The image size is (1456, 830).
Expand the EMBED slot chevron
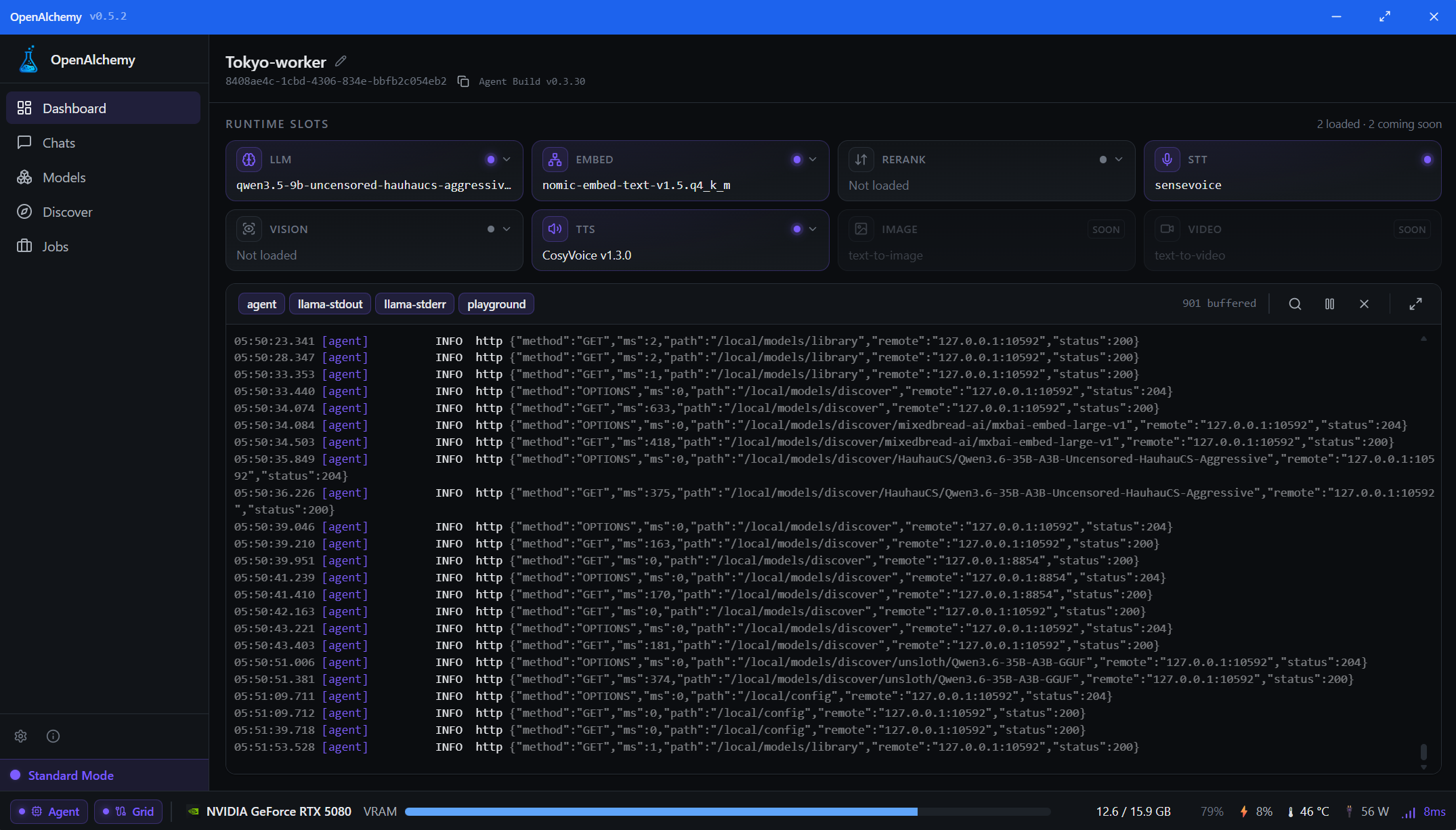pyautogui.click(x=813, y=159)
